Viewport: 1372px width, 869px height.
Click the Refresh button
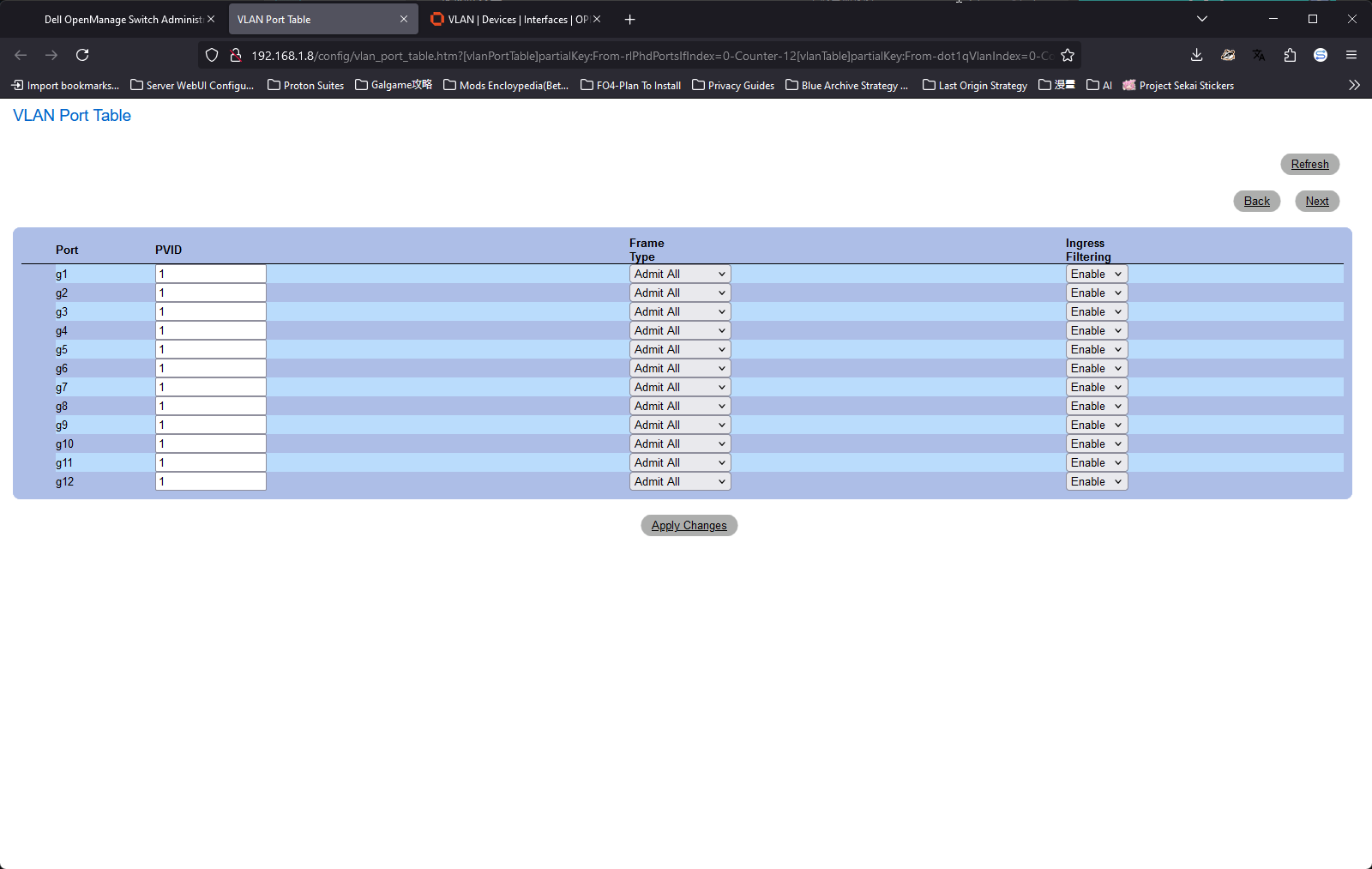pyautogui.click(x=1309, y=164)
